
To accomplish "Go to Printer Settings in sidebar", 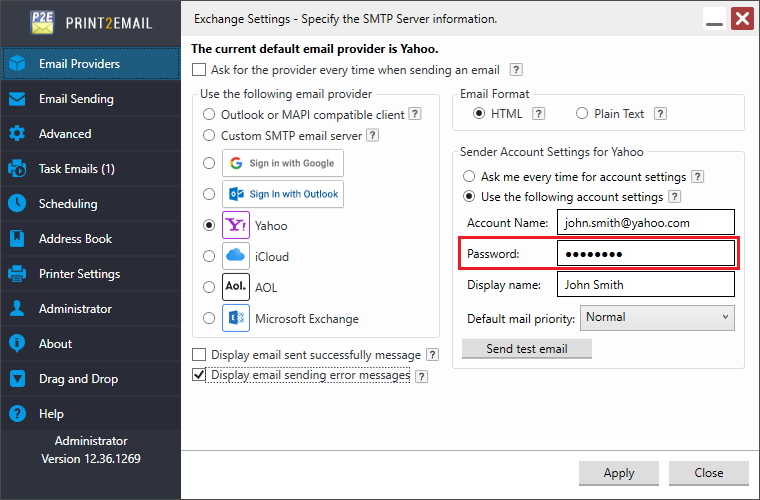I will 79,274.
